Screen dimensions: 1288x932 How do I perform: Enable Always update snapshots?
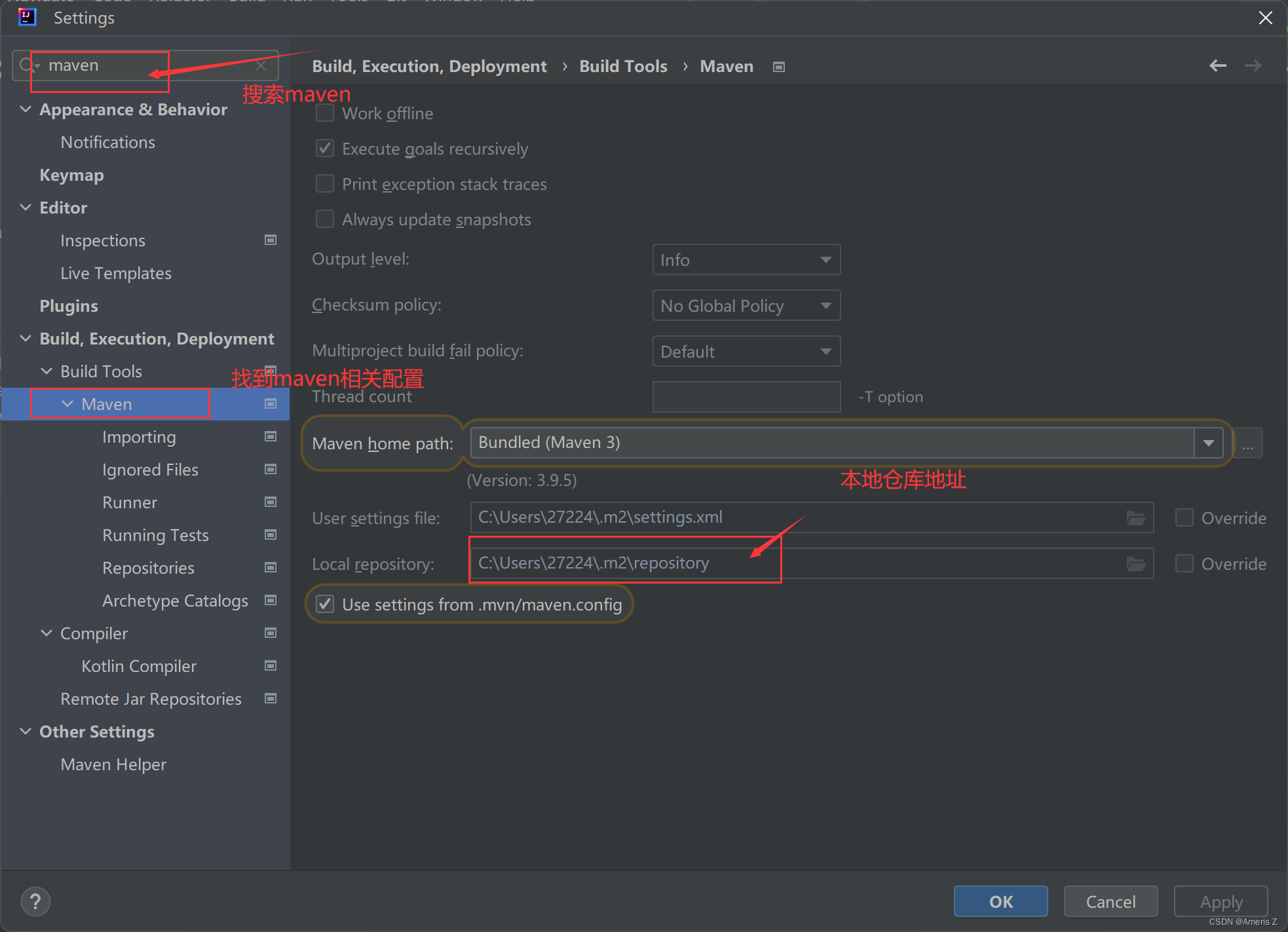pyautogui.click(x=325, y=219)
